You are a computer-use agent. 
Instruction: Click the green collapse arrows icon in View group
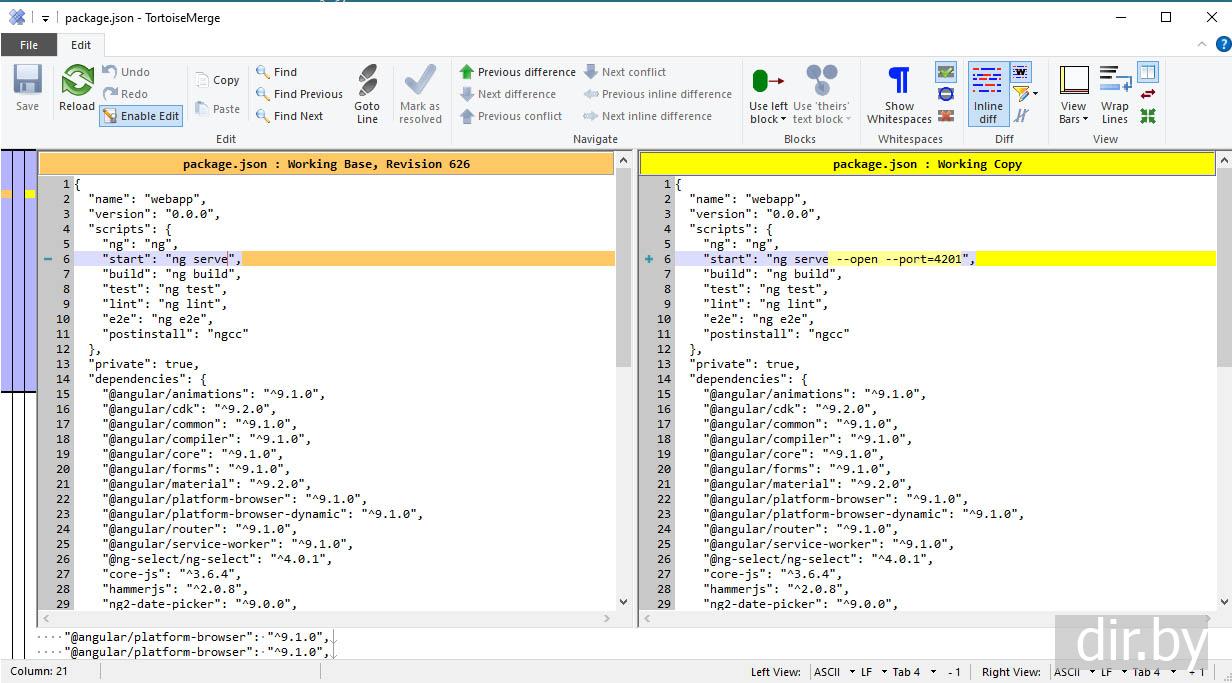[x=1148, y=116]
